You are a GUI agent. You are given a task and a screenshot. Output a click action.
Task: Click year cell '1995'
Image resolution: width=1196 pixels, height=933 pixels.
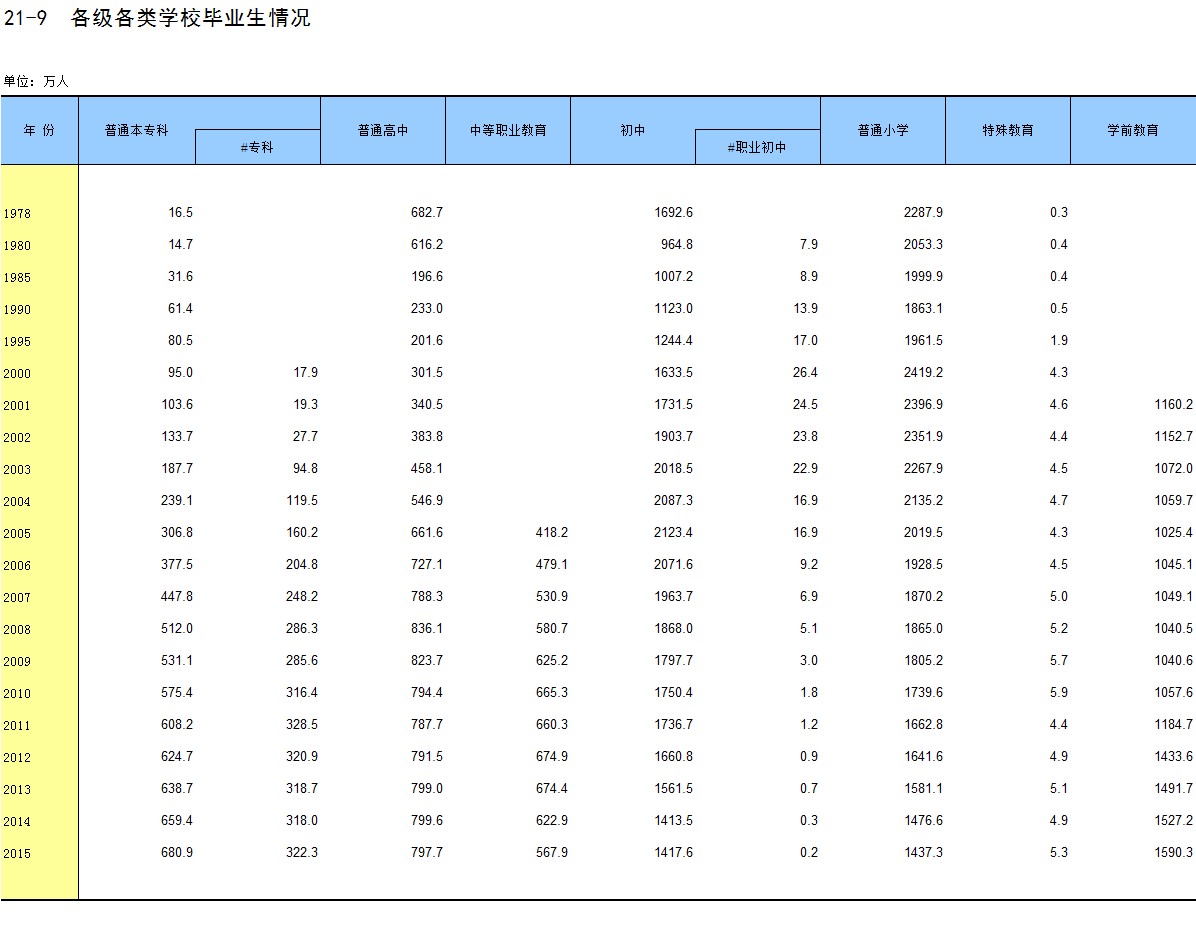pos(17,342)
